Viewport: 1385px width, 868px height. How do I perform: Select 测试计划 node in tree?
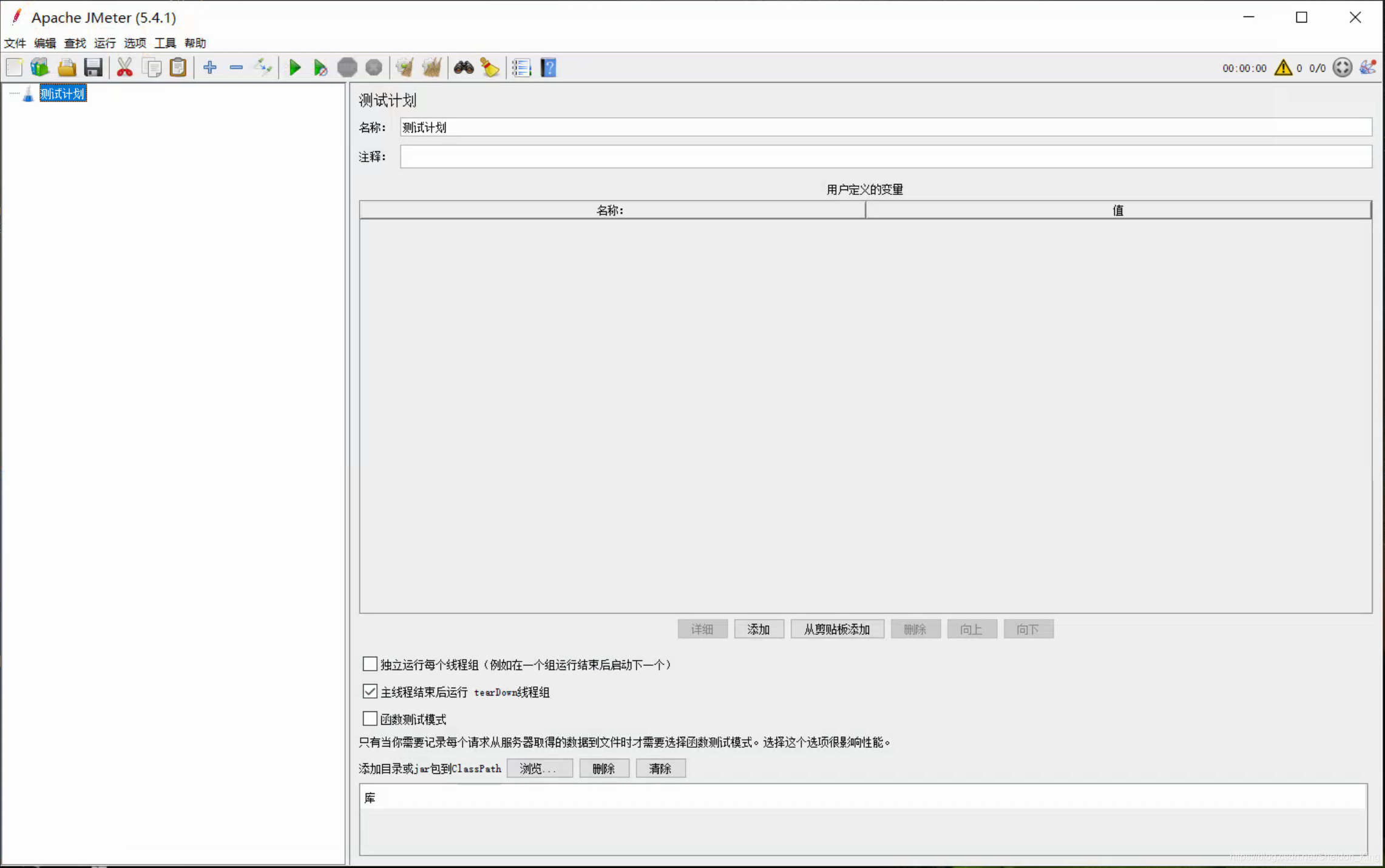click(x=63, y=93)
